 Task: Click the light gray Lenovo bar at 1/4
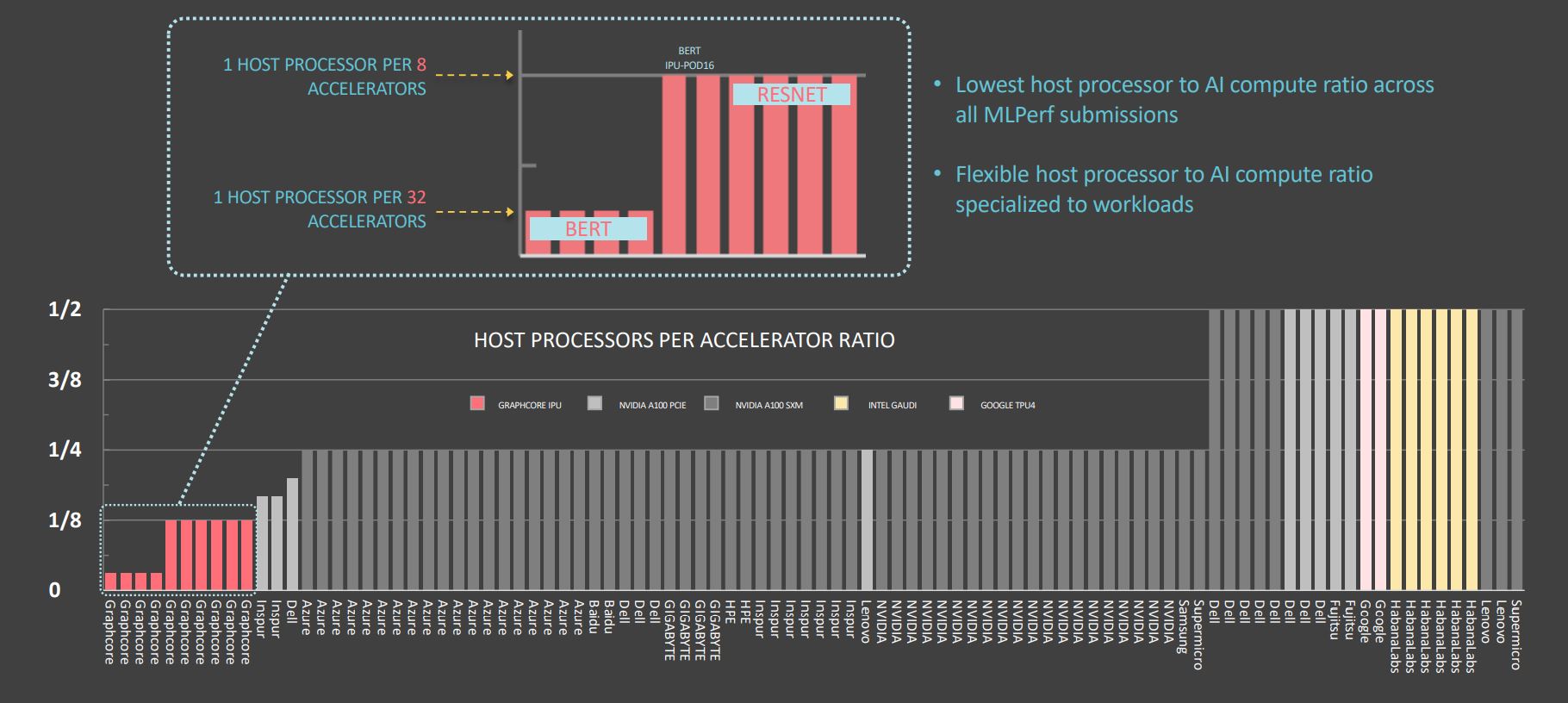867,519
